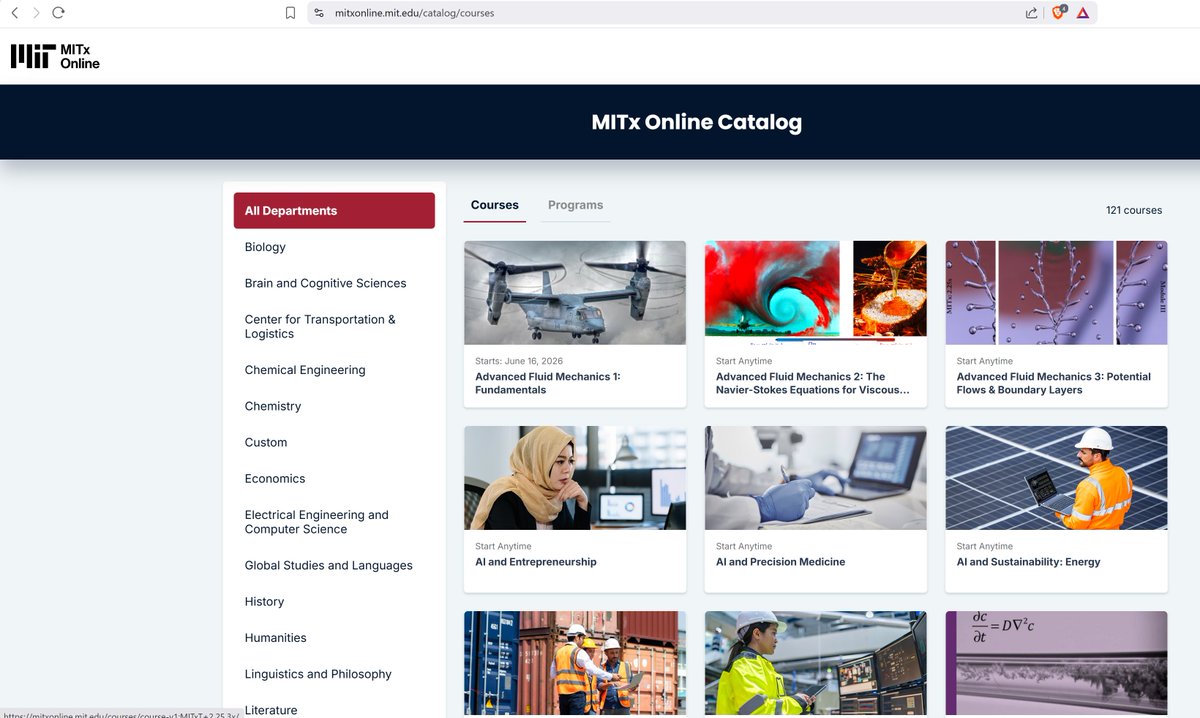Bookmark this page with the bookmark icon

tap(290, 13)
